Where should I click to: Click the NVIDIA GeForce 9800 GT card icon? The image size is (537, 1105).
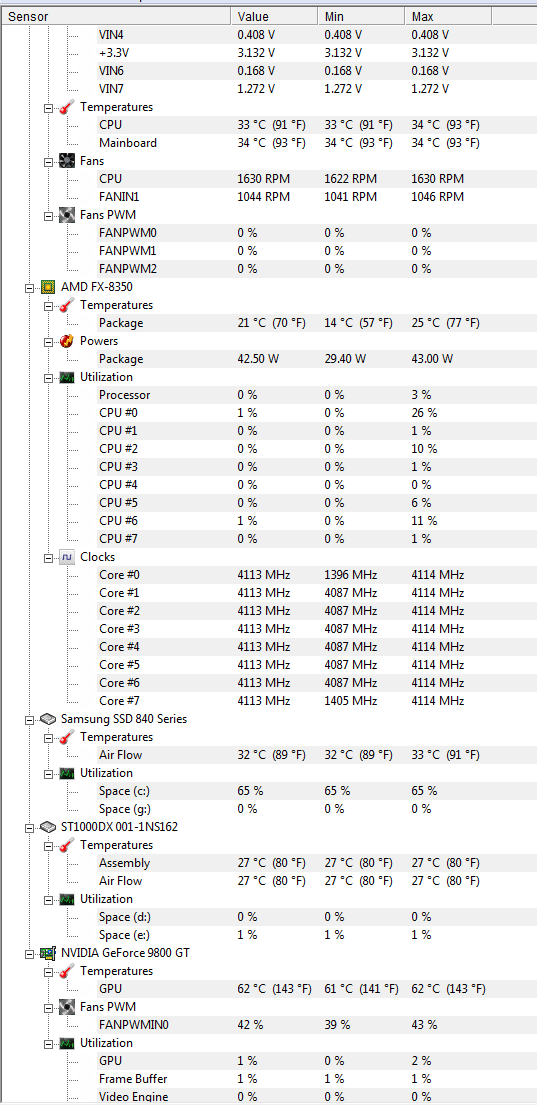[48, 953]
